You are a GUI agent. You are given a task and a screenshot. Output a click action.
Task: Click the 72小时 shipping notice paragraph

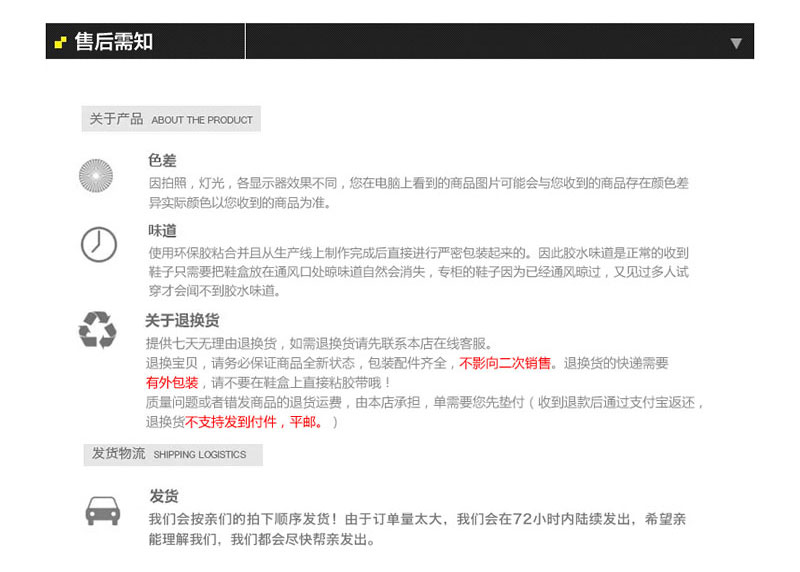coord(416,529)
